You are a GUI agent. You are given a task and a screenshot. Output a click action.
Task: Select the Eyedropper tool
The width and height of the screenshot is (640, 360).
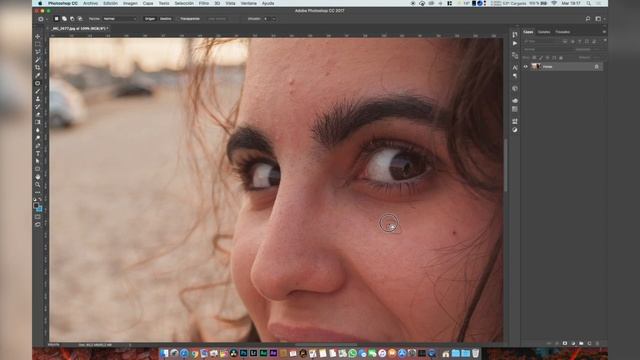click(x=38, y=75)
